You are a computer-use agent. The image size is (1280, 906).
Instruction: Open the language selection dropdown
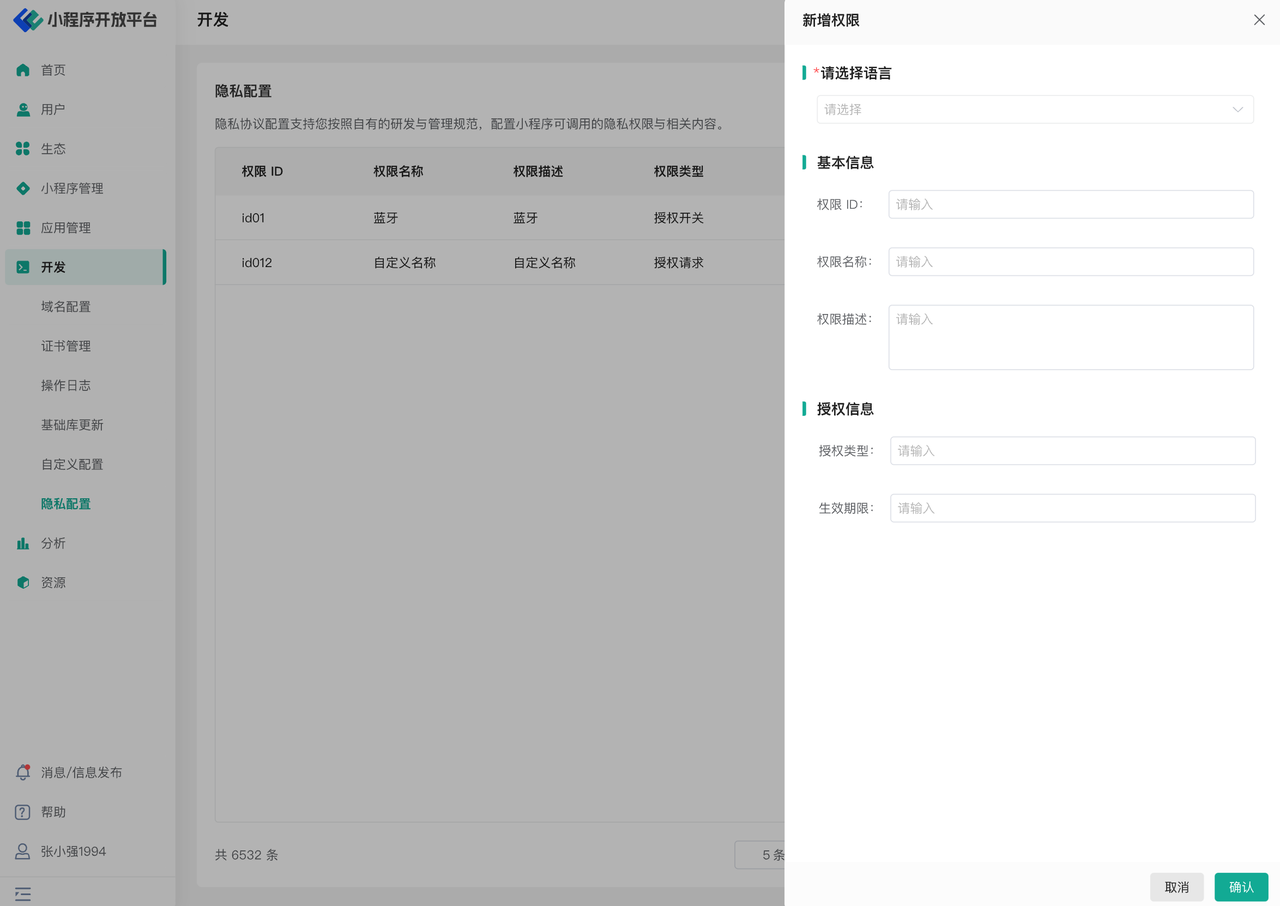click(1035, 110)
